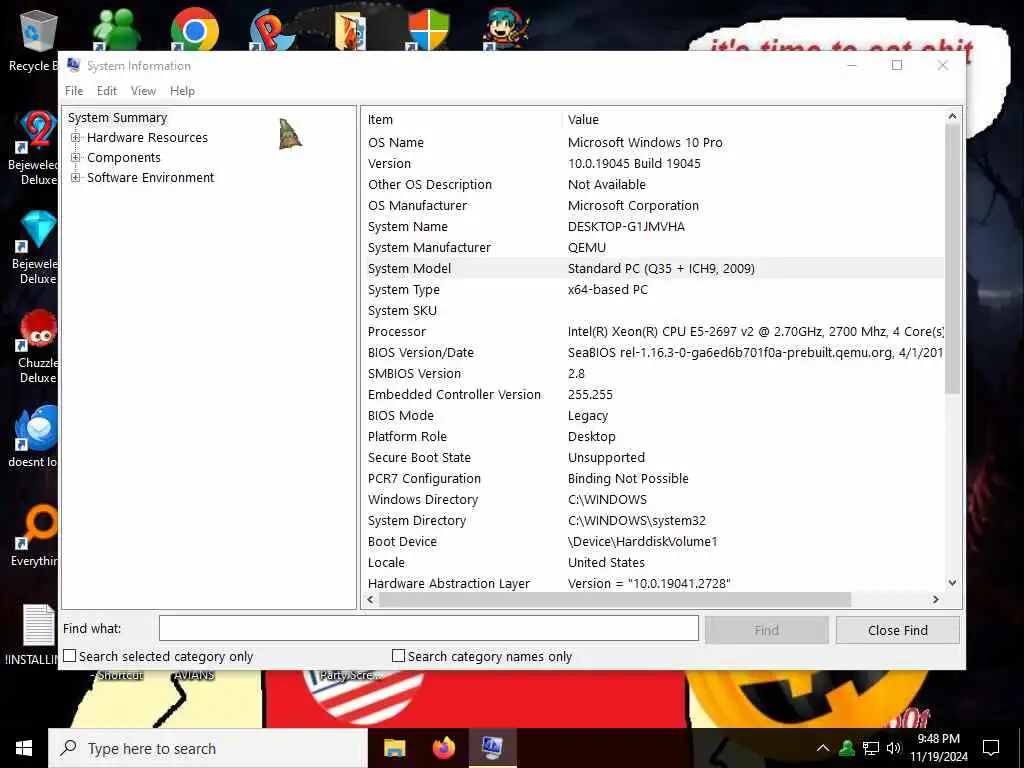Open the Recycle Bin desktop icon

click(x=38, y=39)
